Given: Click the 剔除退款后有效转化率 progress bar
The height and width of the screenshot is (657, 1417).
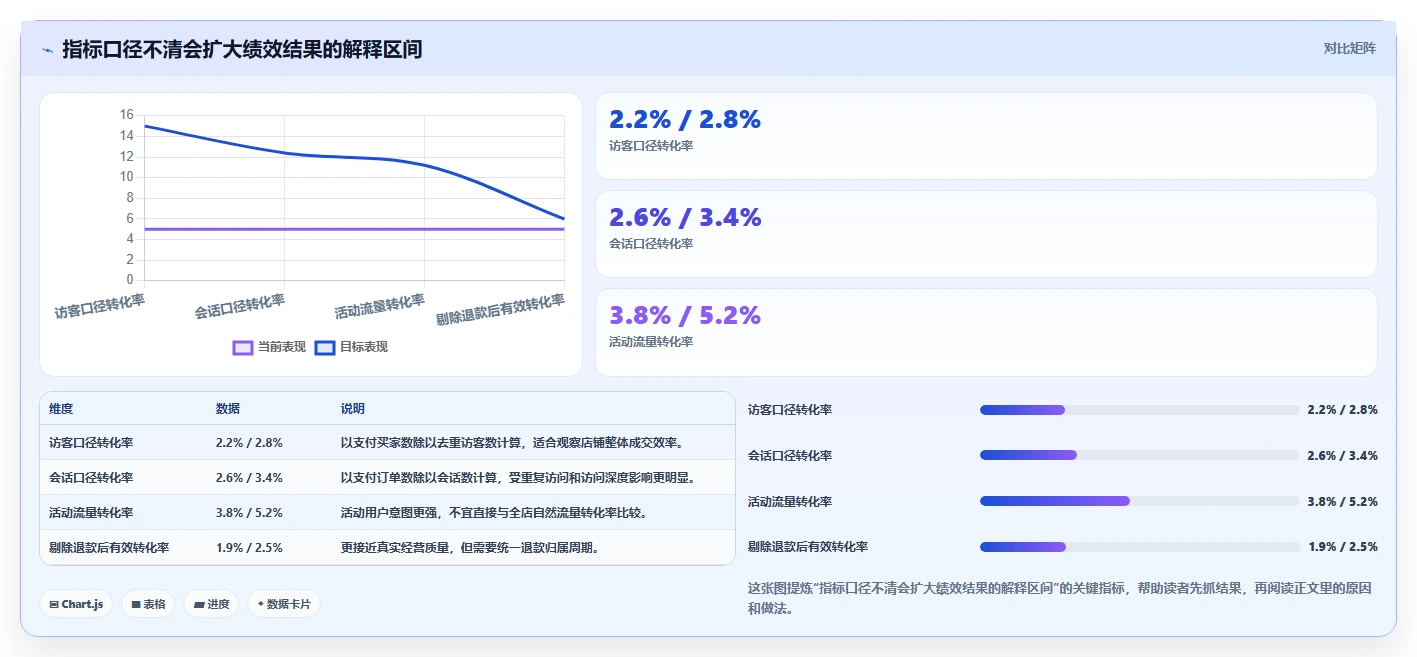Looking at the screenshot, I should click(x=1140, y=547).
